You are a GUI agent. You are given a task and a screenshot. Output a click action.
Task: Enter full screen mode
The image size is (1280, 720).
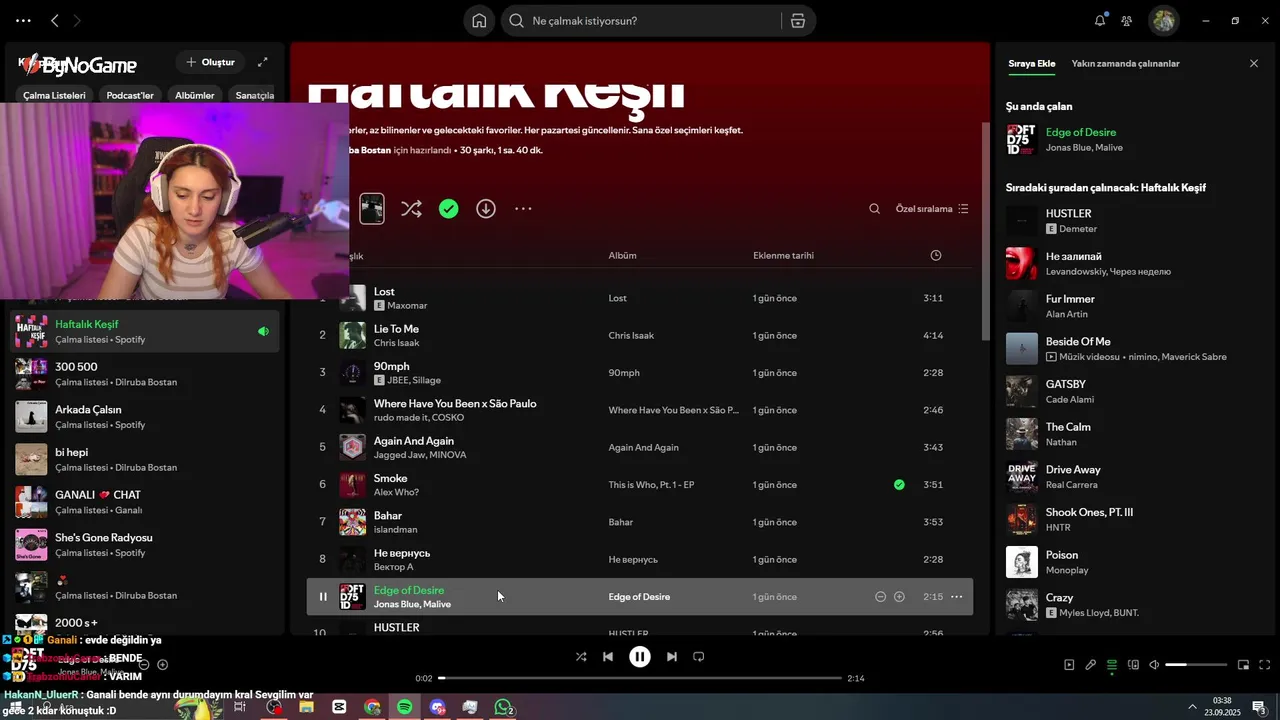(x=1264, y=665)
